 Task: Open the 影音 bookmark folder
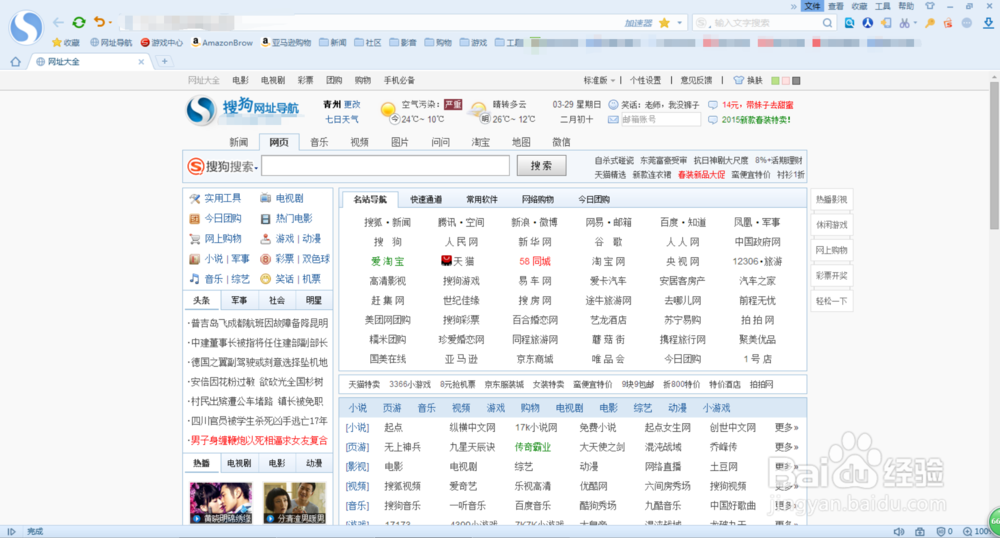click(x=403, y=43)
